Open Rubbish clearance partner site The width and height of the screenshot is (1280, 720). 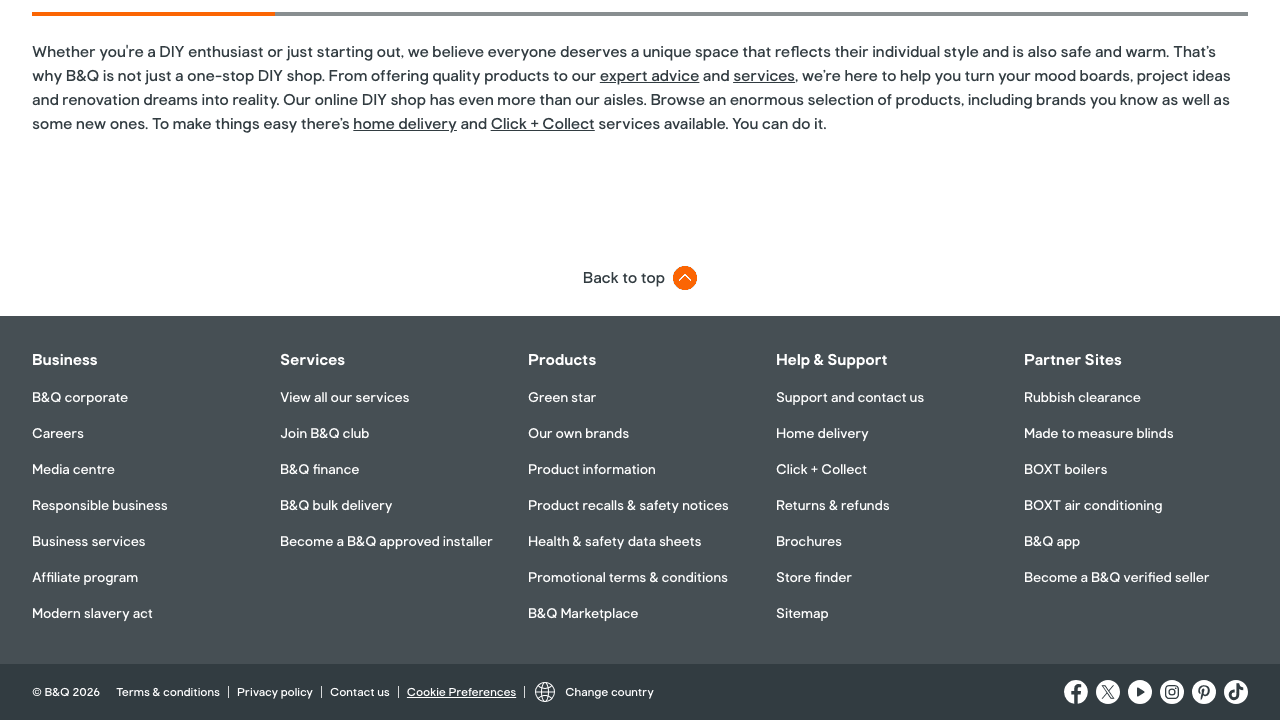1082,398
